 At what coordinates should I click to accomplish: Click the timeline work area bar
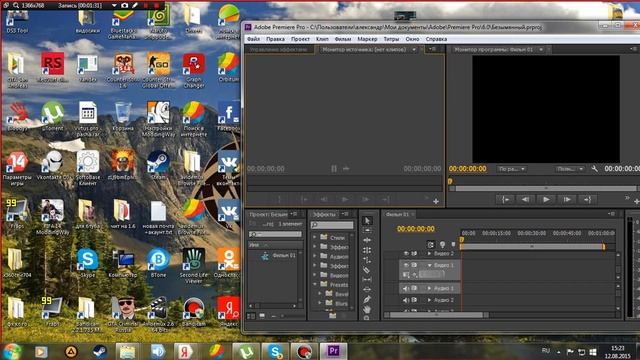tap(532, 247)
